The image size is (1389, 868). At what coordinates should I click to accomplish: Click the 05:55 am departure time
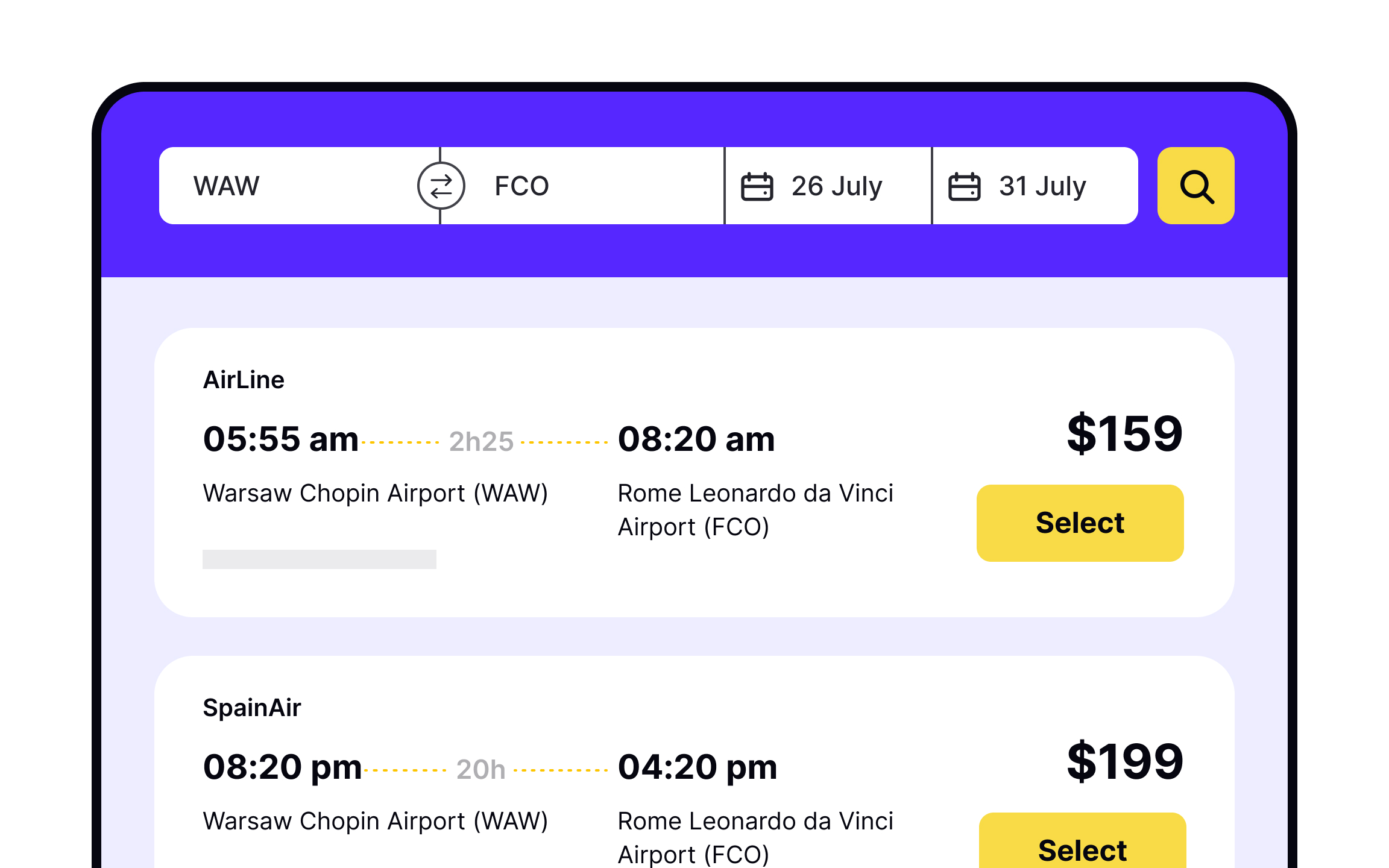coord(281,439)
